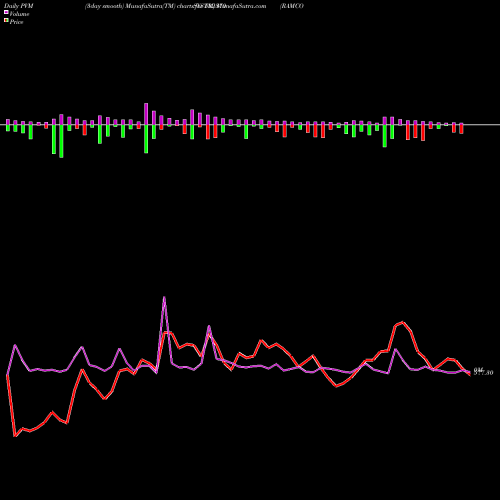Click the Price legend label
This screenshot has height=500, width=500.
[16, 22]
